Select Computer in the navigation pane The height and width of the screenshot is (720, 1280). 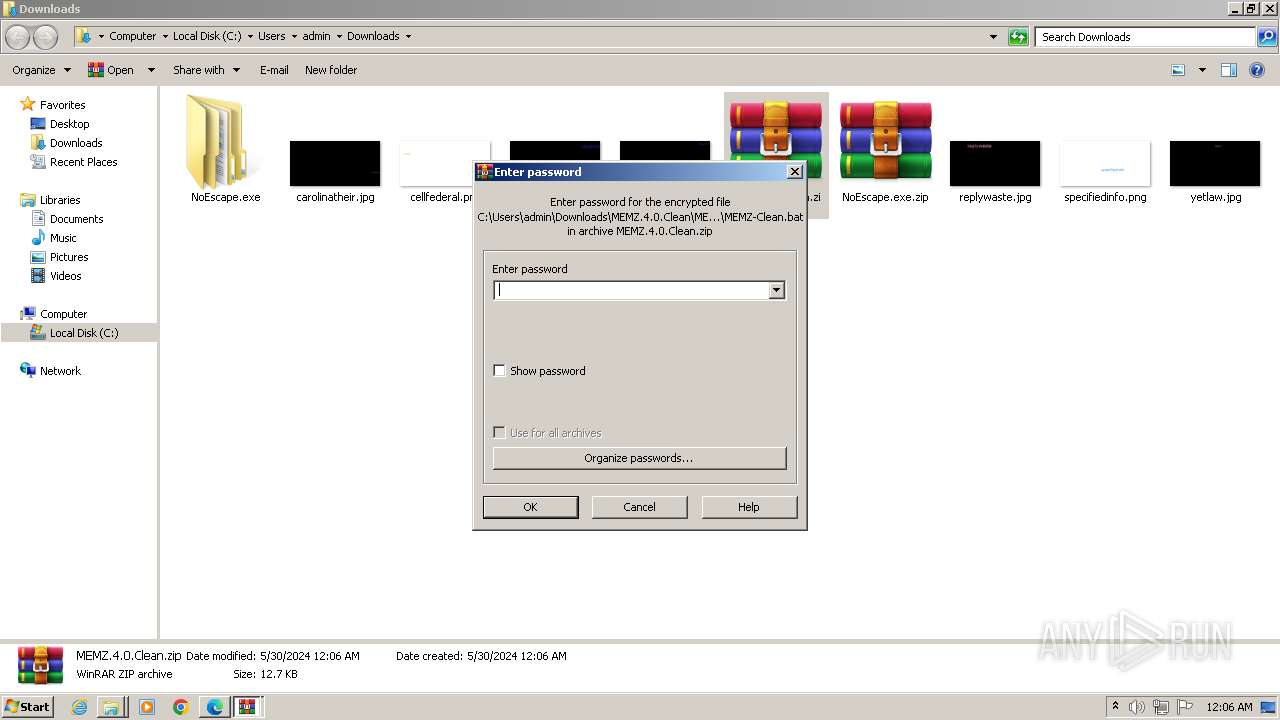coord(63,314)
